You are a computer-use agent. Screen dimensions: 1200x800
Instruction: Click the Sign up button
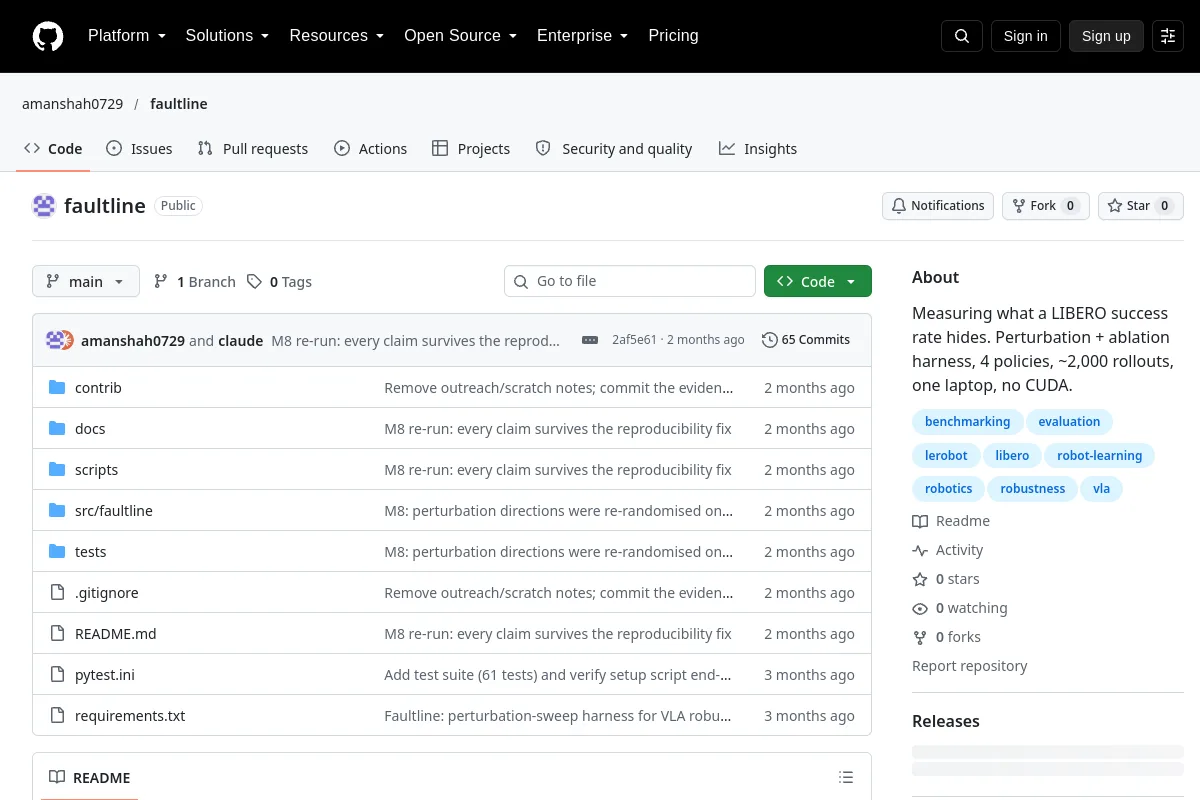click(x=1106, y=36)
